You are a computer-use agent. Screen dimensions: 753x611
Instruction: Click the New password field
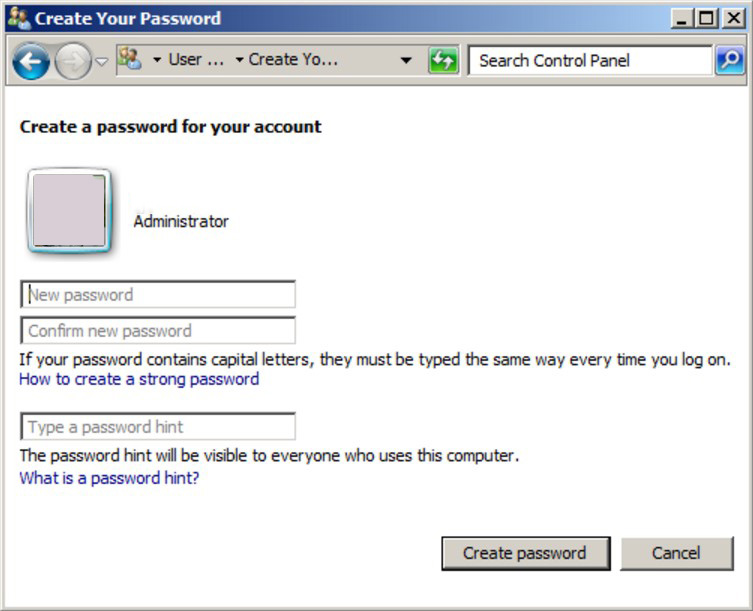(158, 294)
